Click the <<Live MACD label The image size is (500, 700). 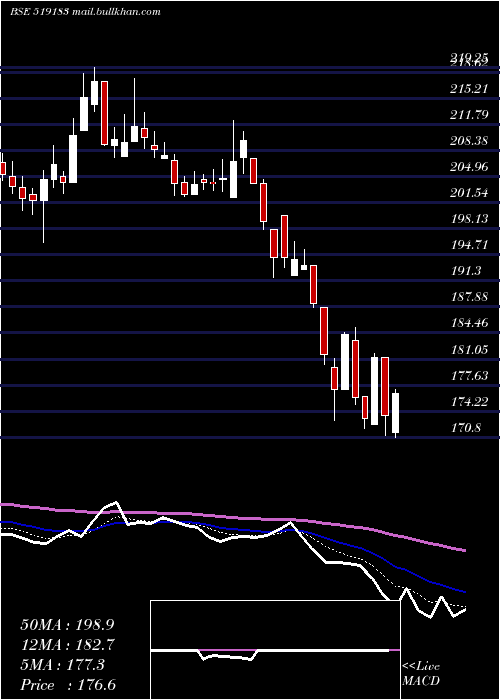click(421, 674)
